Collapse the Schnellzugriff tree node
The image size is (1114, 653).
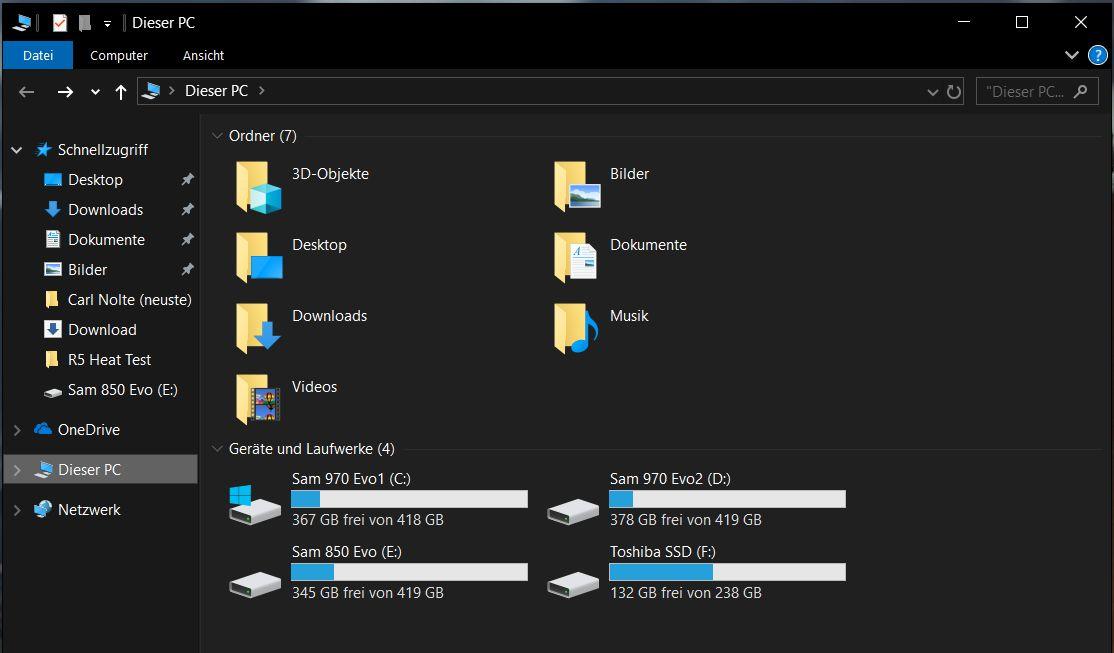pos(17,150)
